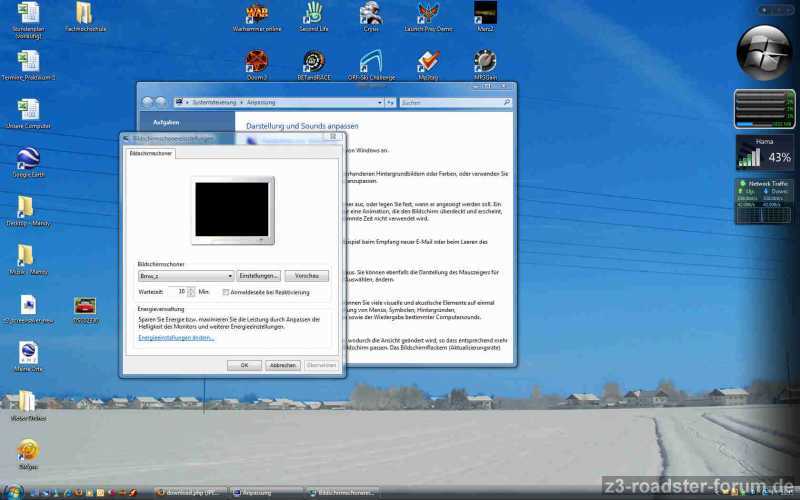Select the Bildschirmschoner tab
Screen dimensions: 800x500
(x=149, y=153)
